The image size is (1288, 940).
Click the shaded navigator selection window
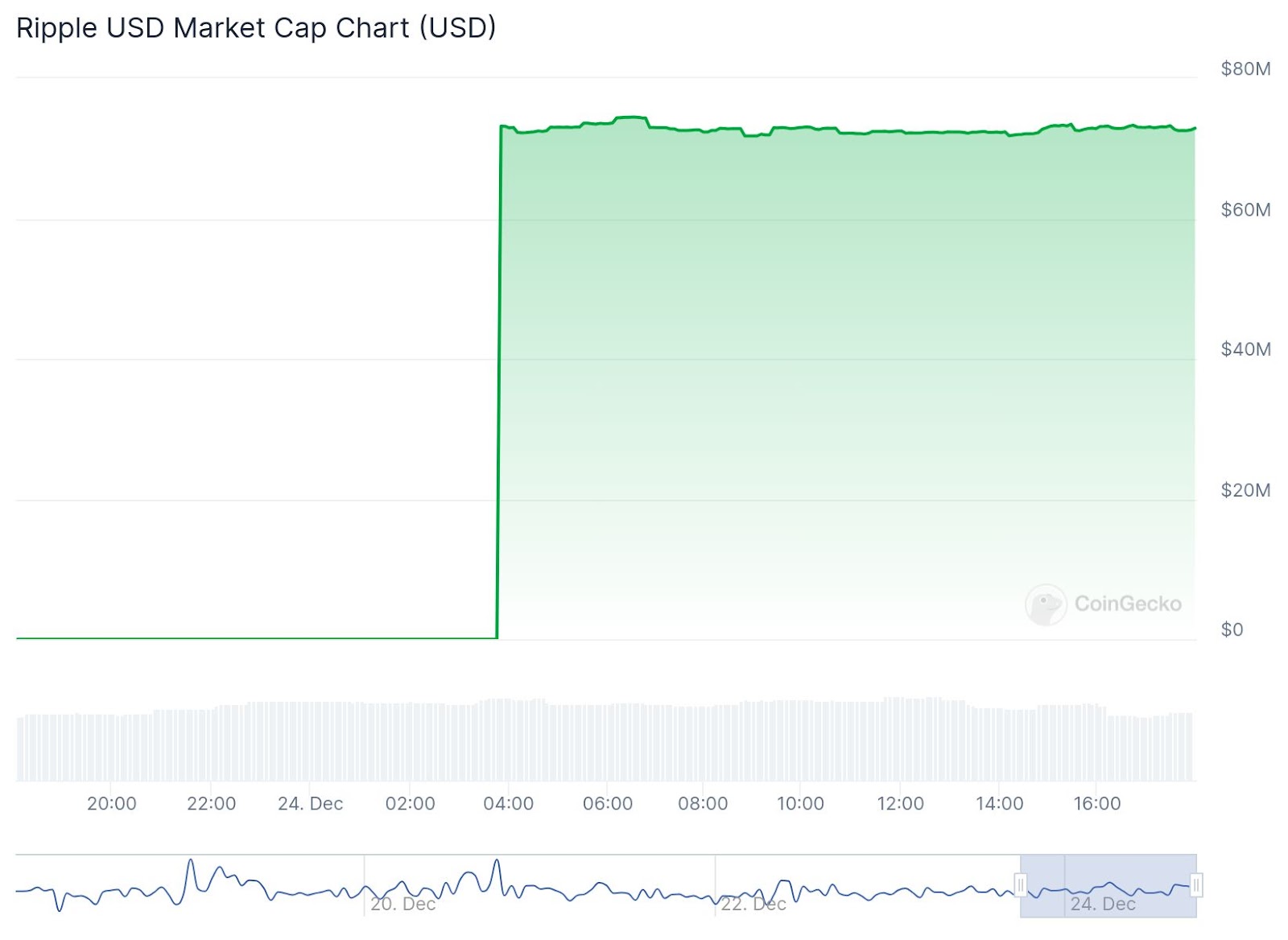1108,873
